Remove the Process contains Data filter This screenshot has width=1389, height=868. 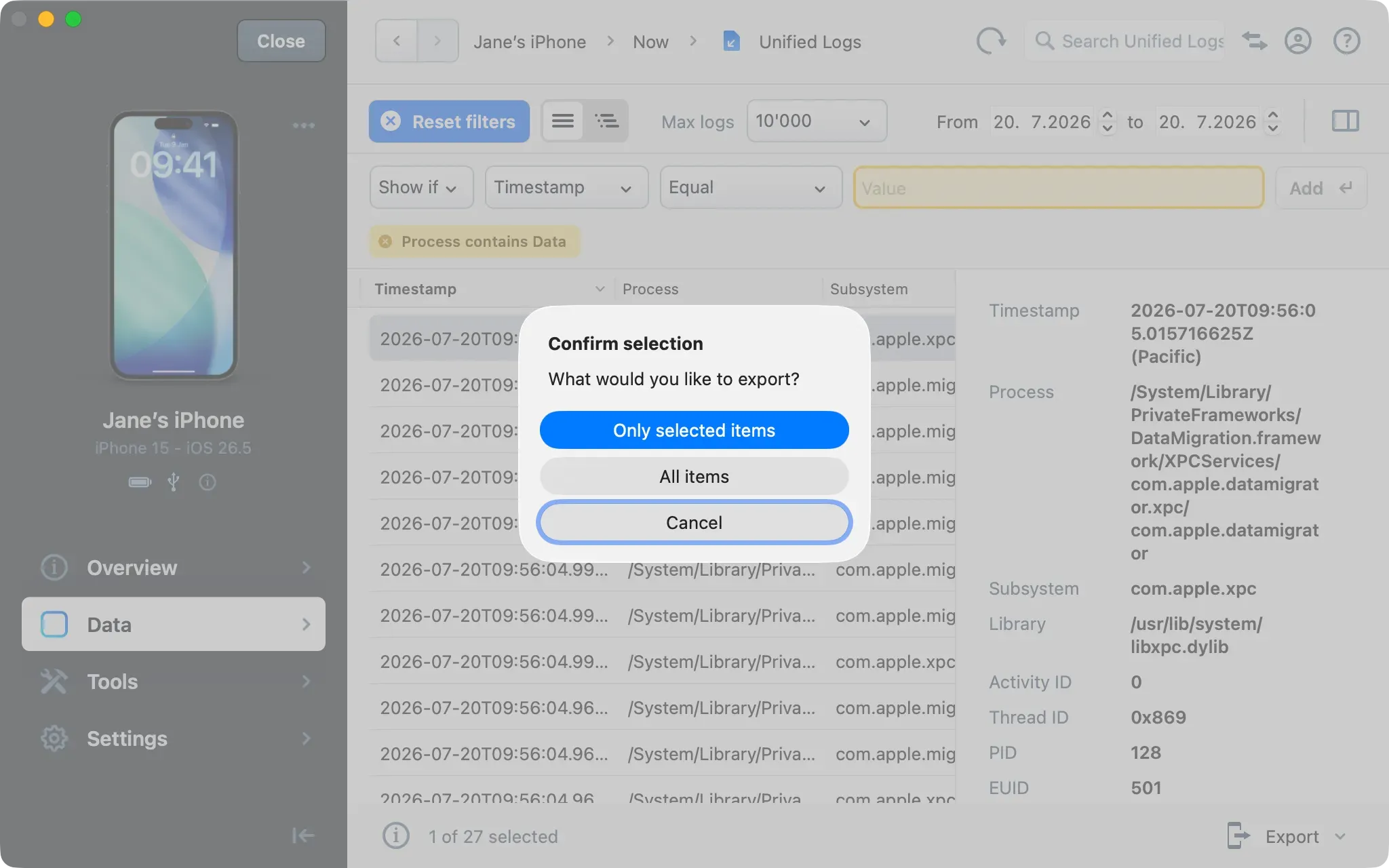(x=385, y=241)
